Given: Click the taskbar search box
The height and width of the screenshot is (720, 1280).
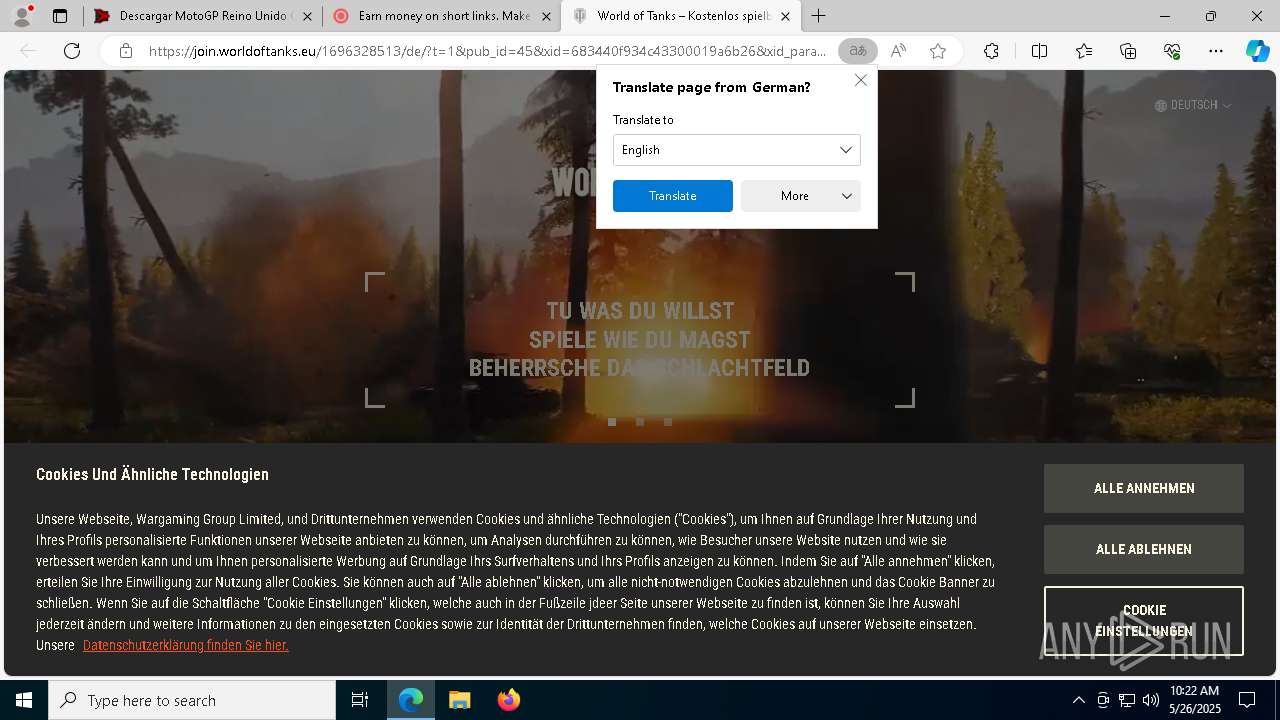Looking at the screenshot, I should coord(192,700).
